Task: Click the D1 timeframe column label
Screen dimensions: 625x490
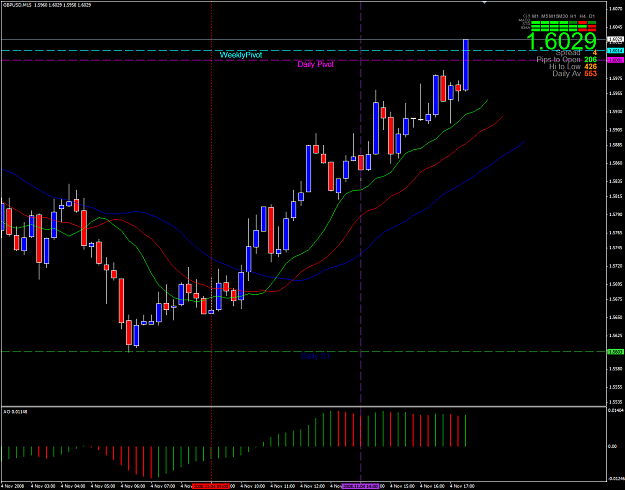Action: pos(592,16)
